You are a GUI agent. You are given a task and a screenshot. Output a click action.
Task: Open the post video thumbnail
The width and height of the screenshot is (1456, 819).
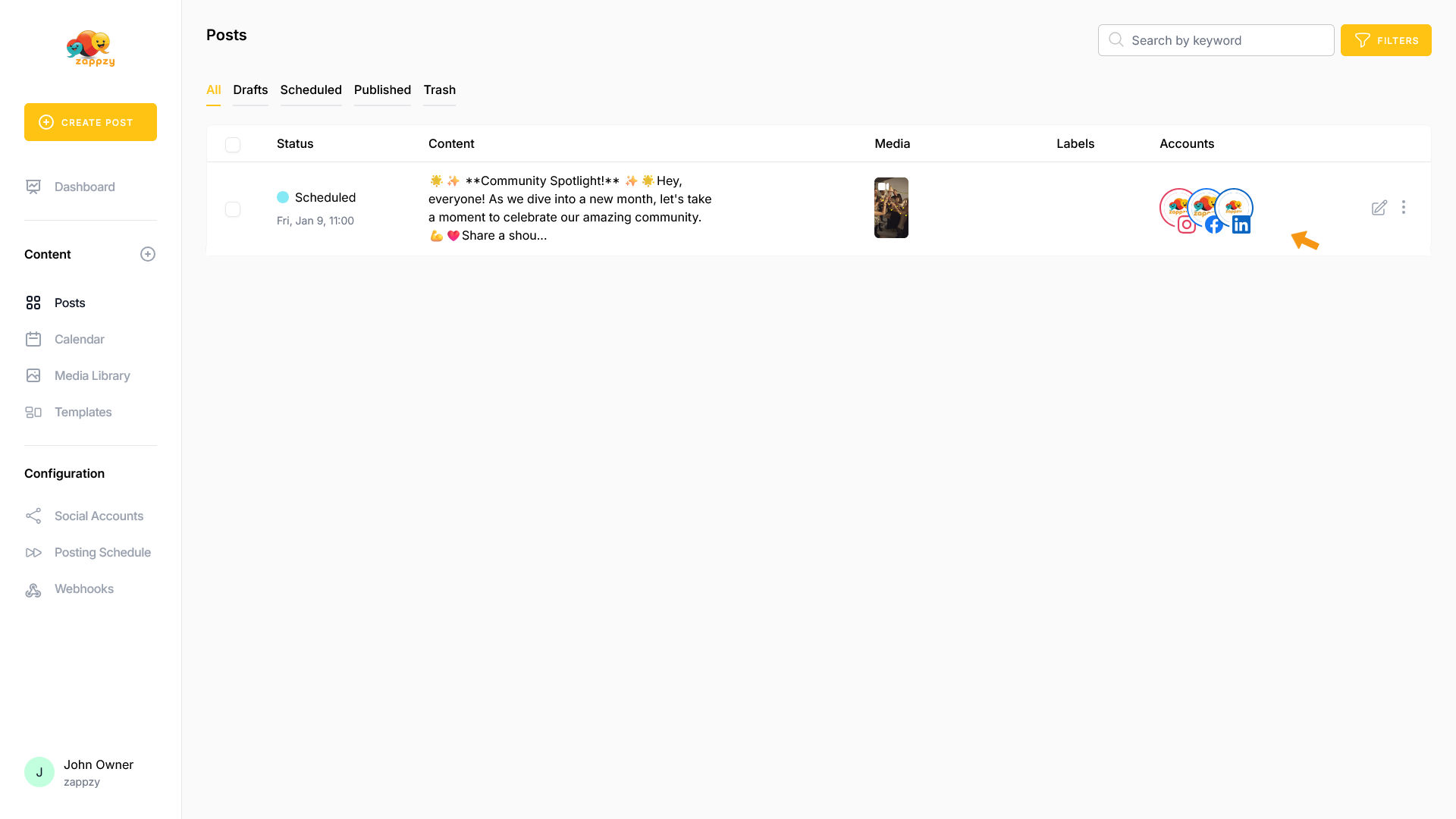891,208
